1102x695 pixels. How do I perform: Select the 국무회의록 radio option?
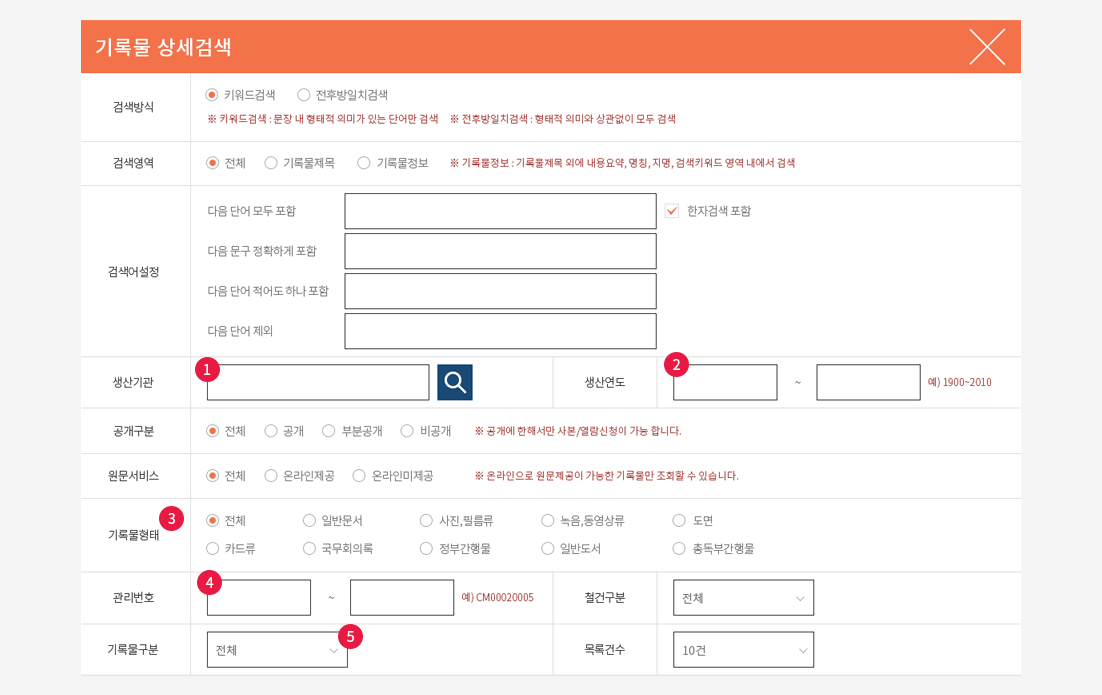point(310,549)
